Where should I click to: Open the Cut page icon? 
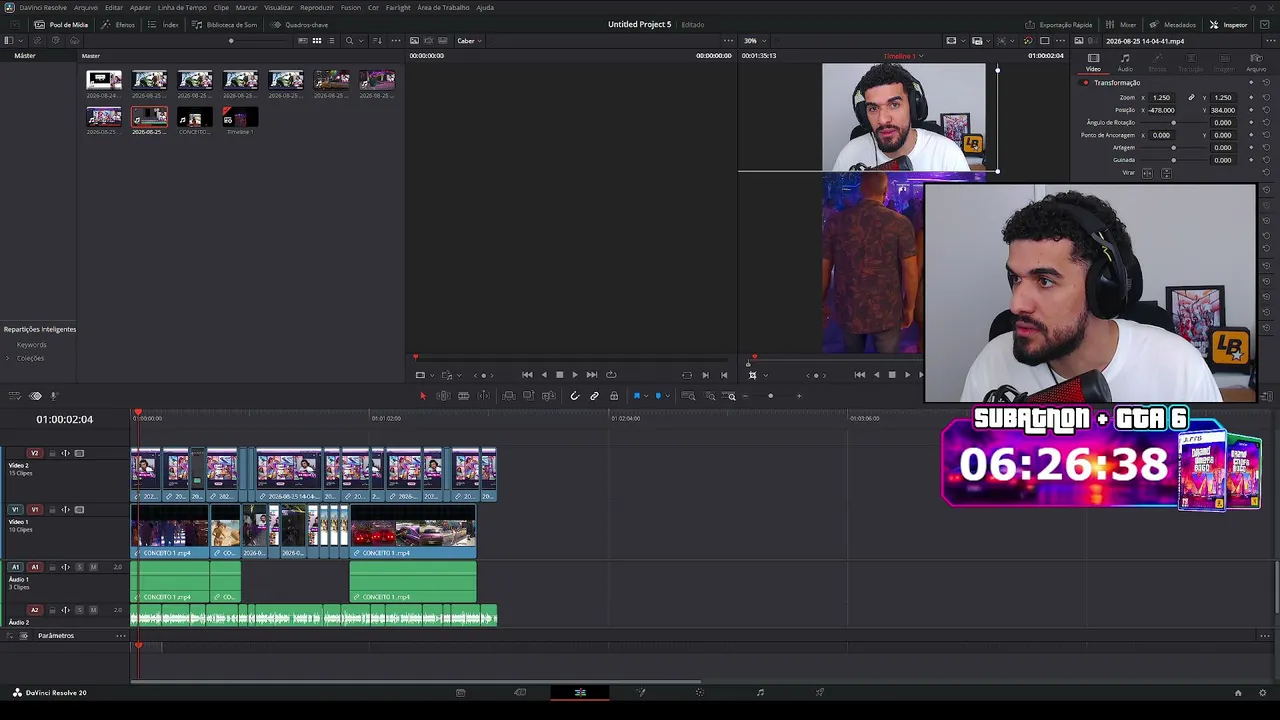(520, 692)
